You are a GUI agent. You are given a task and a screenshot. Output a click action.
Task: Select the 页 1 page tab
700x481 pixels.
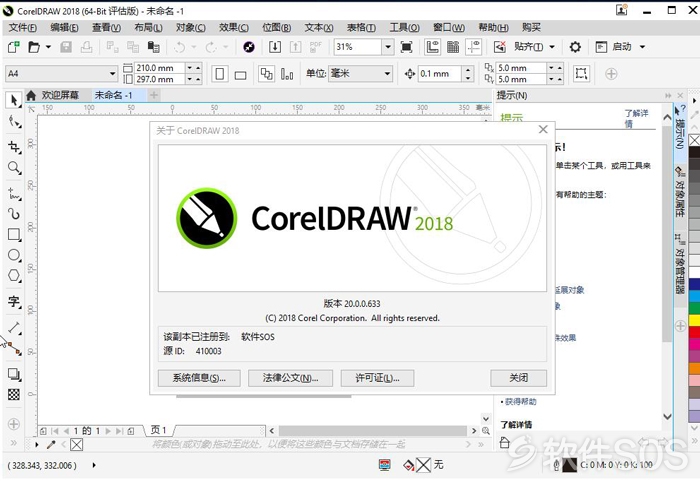(x=158, y=430)
